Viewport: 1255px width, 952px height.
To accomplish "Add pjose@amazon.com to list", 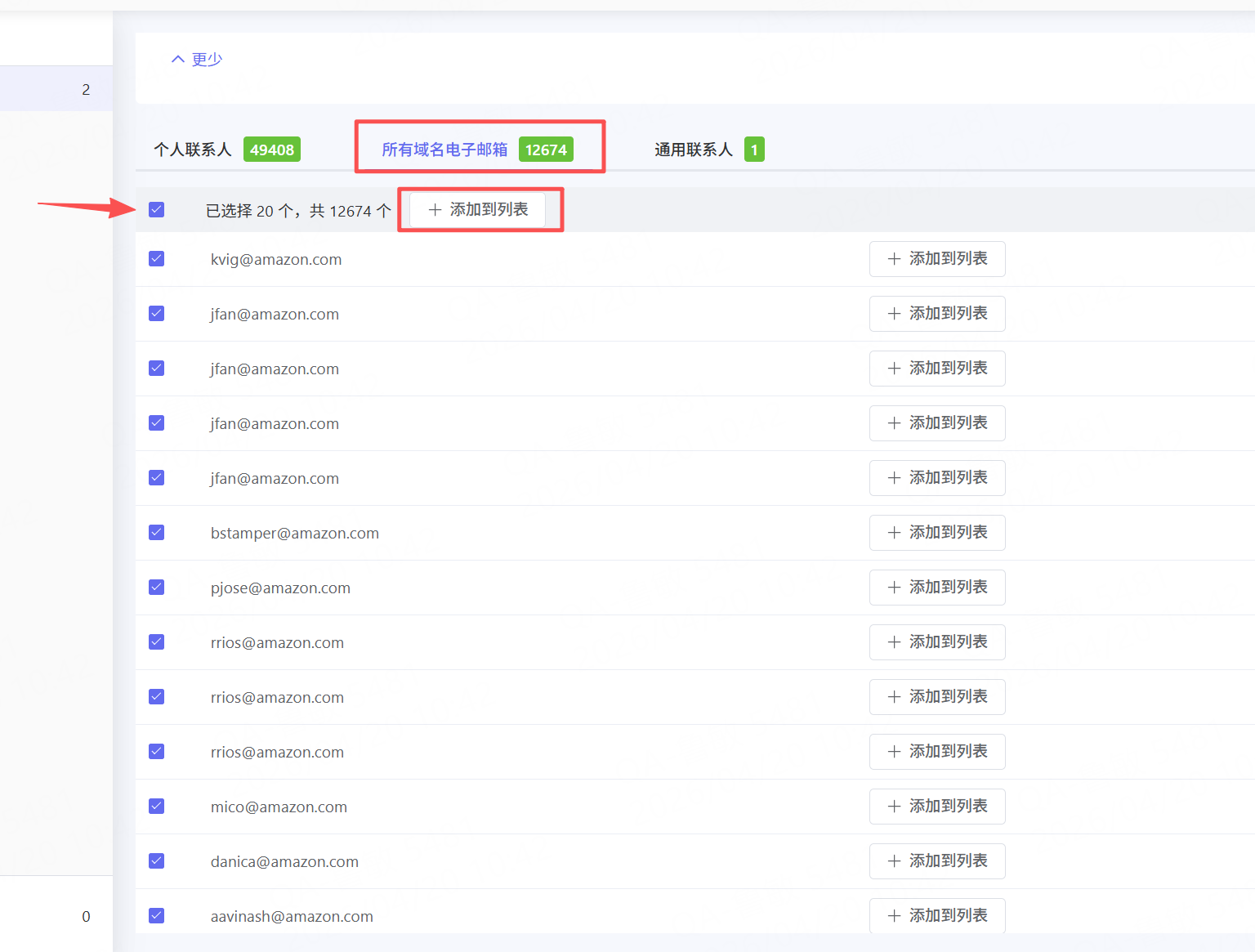I will tap(937, 588).
